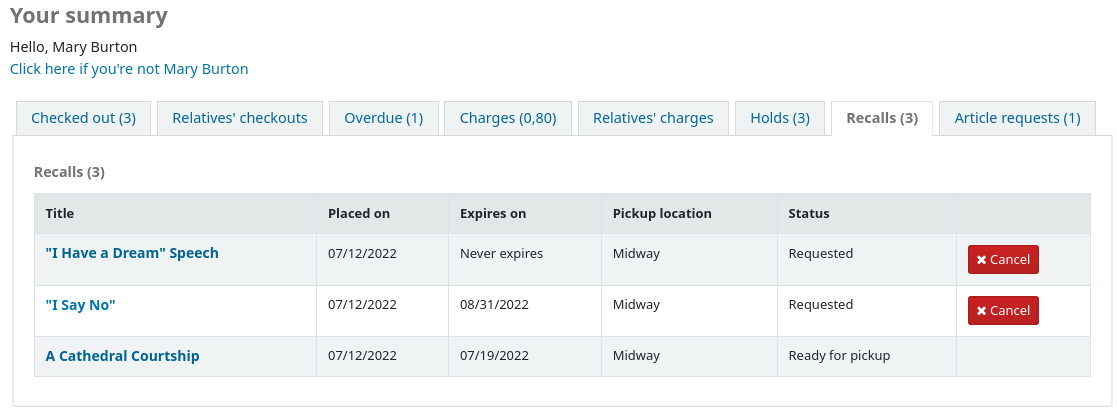This screenshot has height=412, width=1117.
Task: Click the Ready for pickup status cell
Action: coord(839,356)
